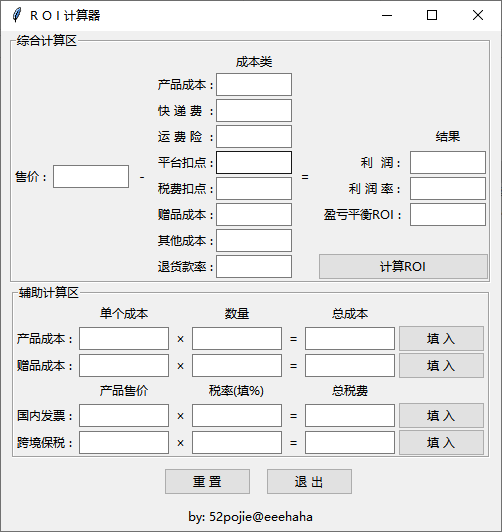Click 国内发票 产品售价 field
This screenshot has height=532, width=502.
124,416
